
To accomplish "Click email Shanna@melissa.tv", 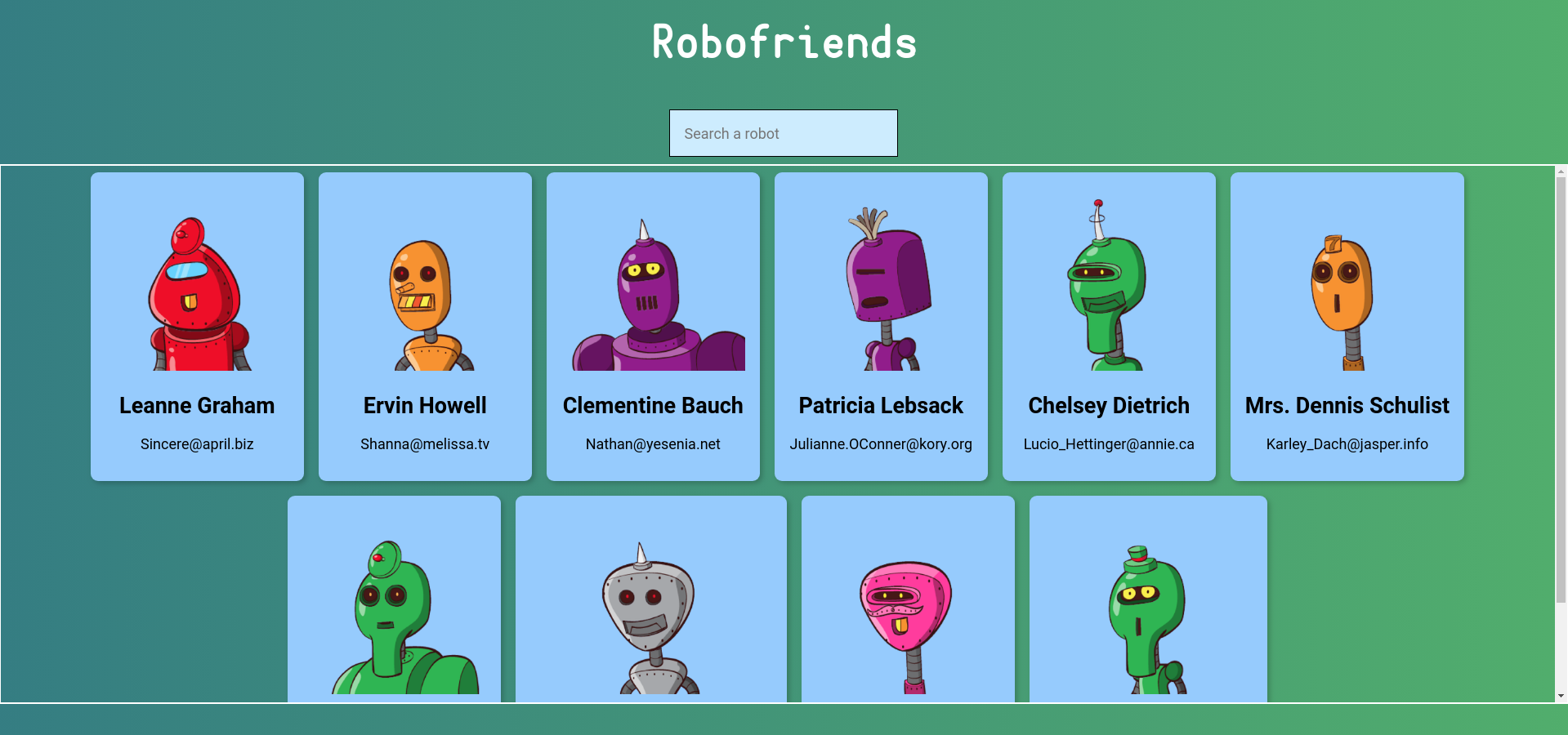I will (x=425, y=444).
